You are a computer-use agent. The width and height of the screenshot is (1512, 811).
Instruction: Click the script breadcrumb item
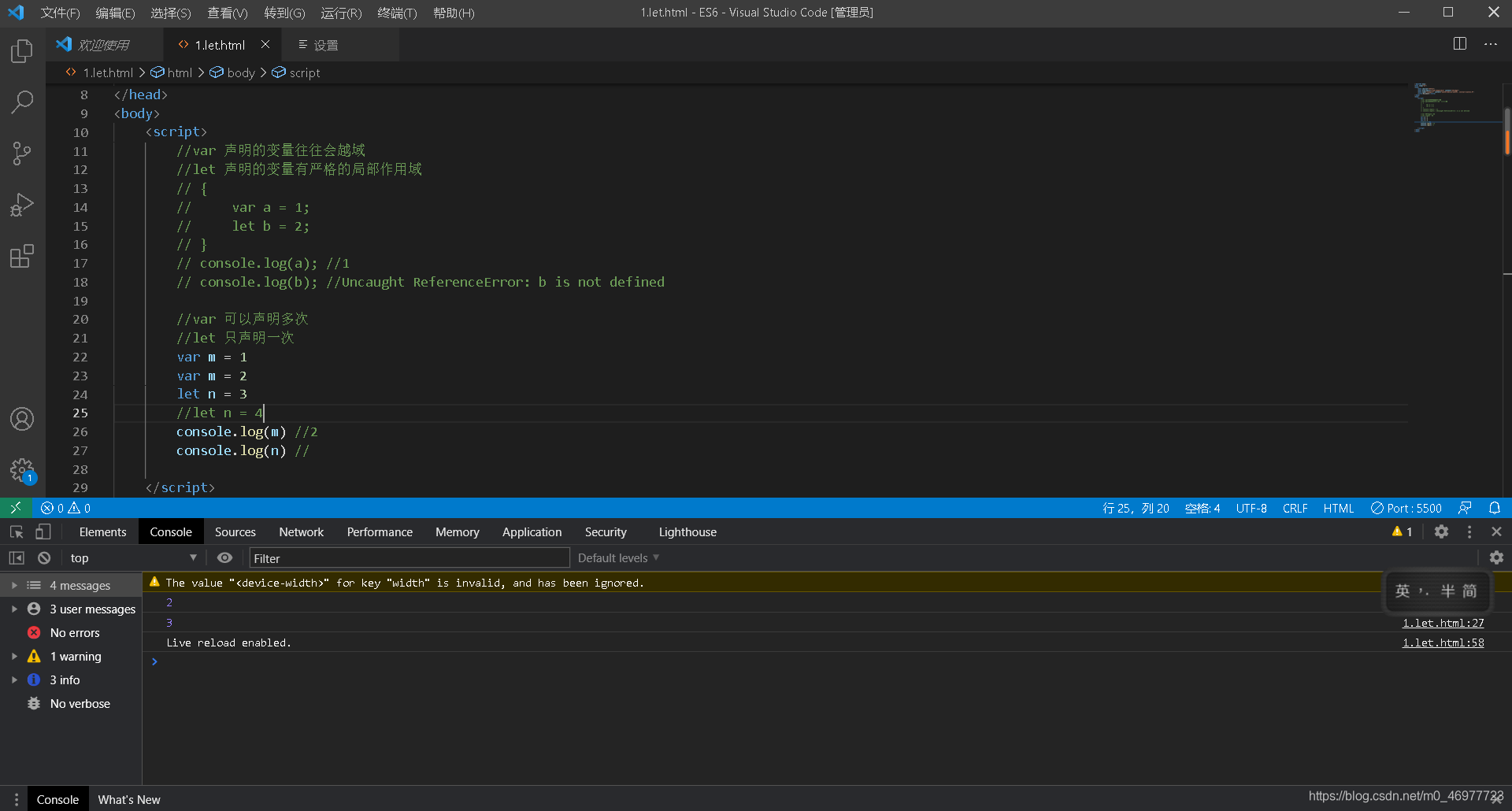tap(296, 72)
